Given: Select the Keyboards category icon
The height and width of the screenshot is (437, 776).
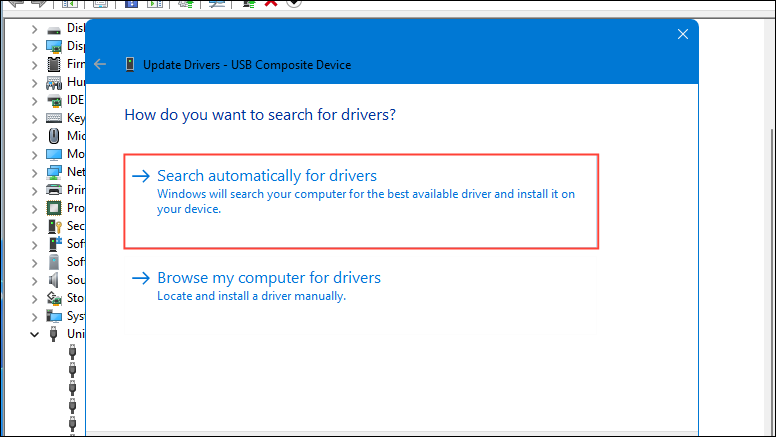Looking at the screenshot, I should [x=54, y=118].
